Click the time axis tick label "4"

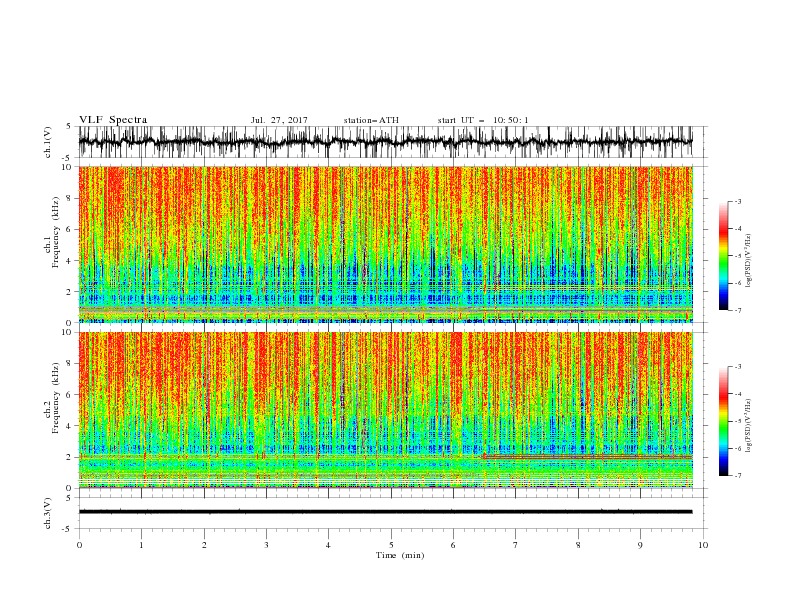328,545
